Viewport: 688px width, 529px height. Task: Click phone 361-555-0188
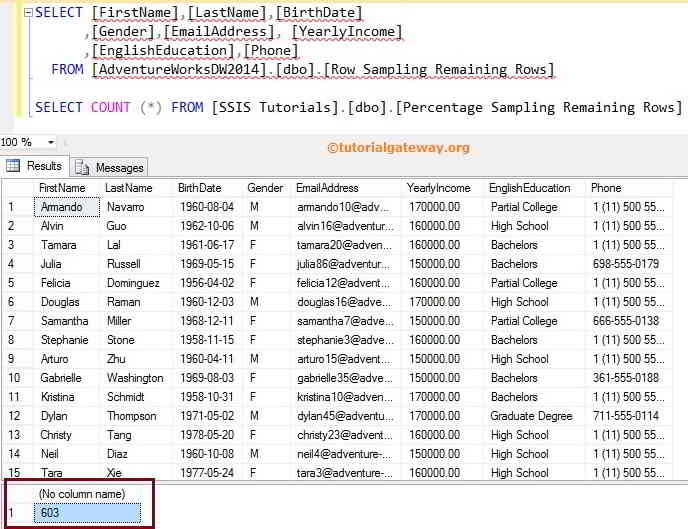click(x=629, y=378)
